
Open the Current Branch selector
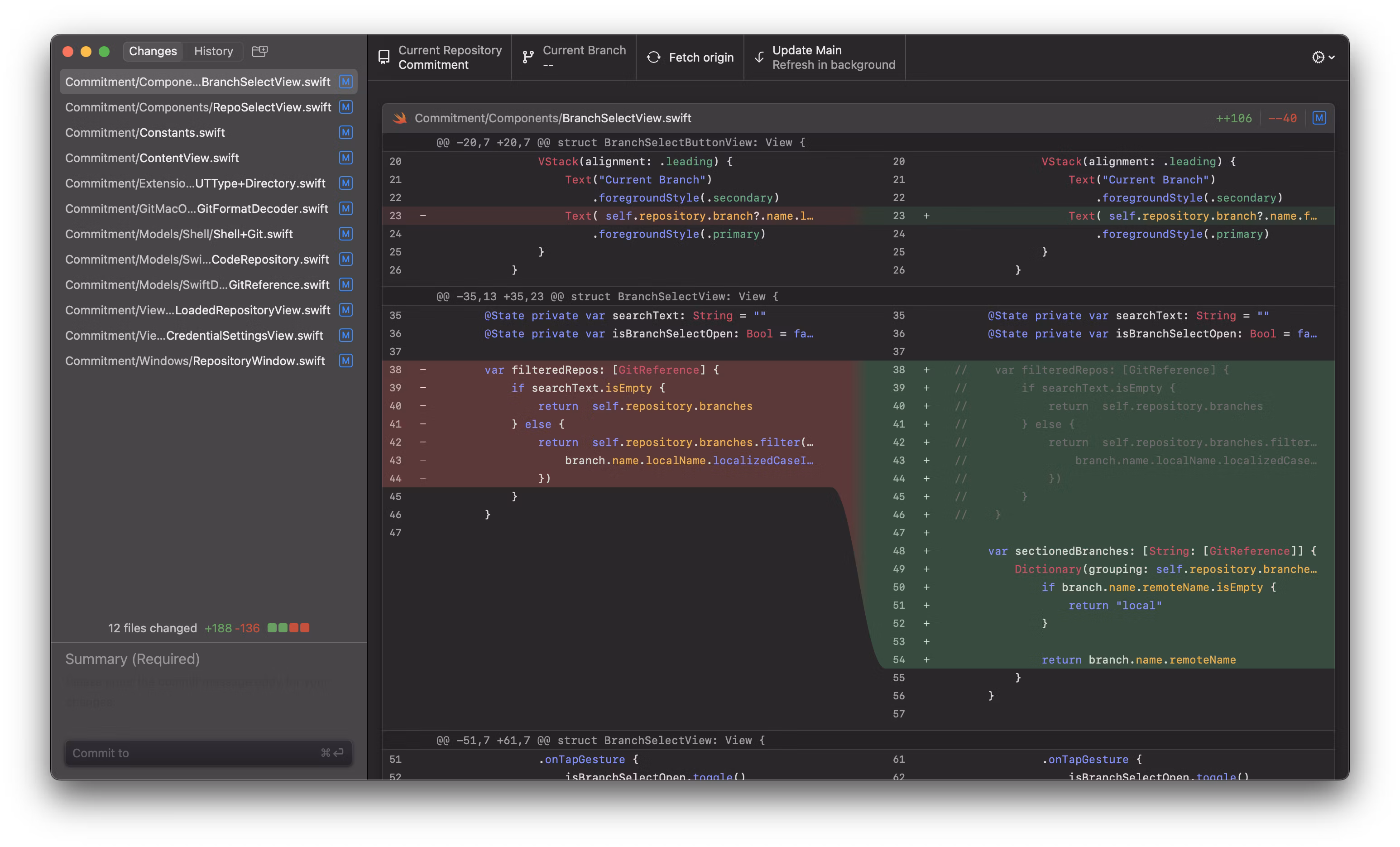574,58
